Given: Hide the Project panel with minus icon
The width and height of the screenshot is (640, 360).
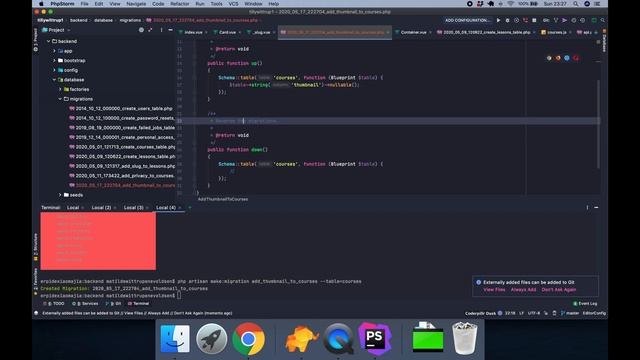Looking at the screenshot, I should pos(170,30).
